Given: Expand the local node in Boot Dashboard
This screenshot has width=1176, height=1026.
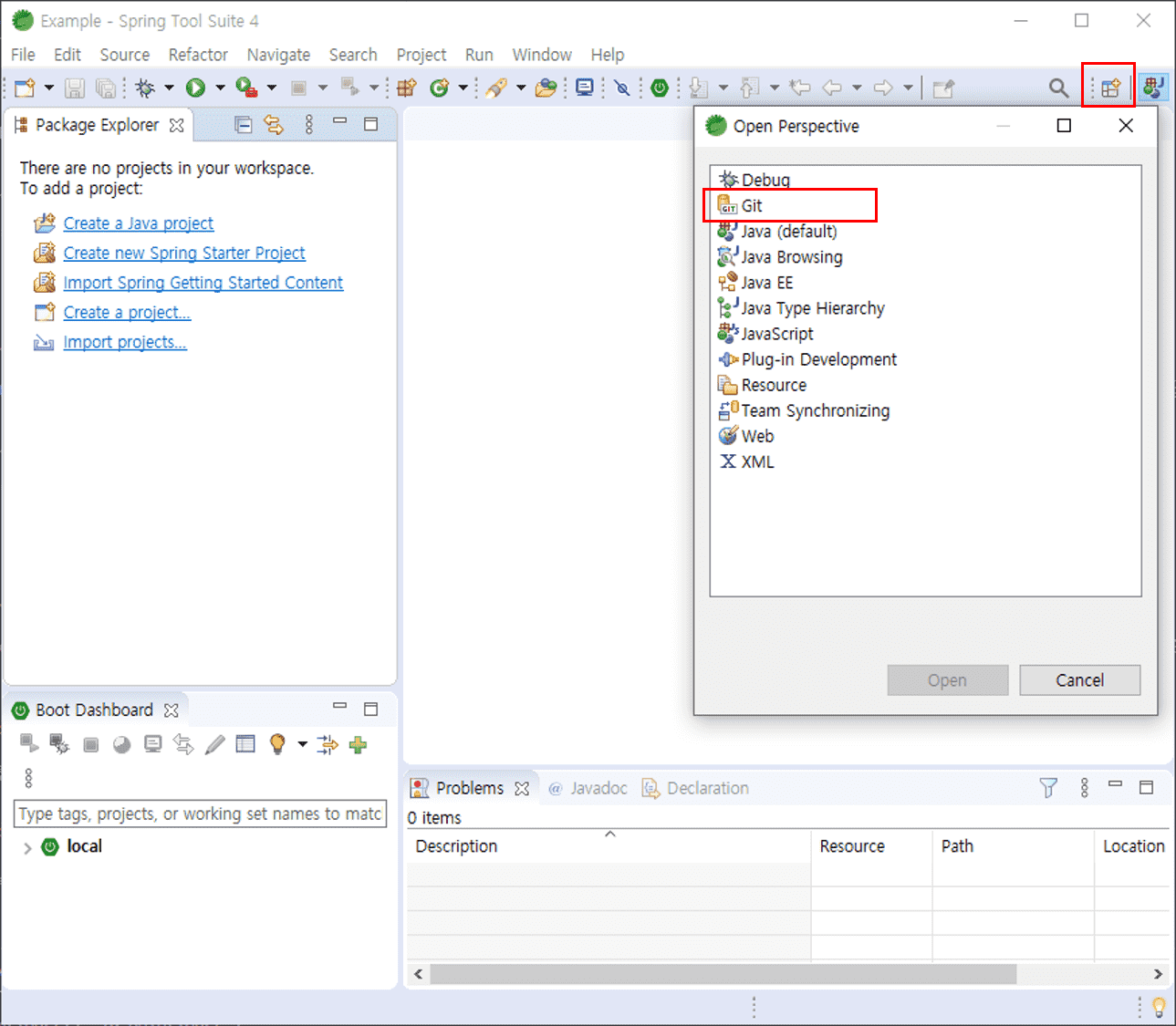Looking at the screenshot, I should 27,847.
